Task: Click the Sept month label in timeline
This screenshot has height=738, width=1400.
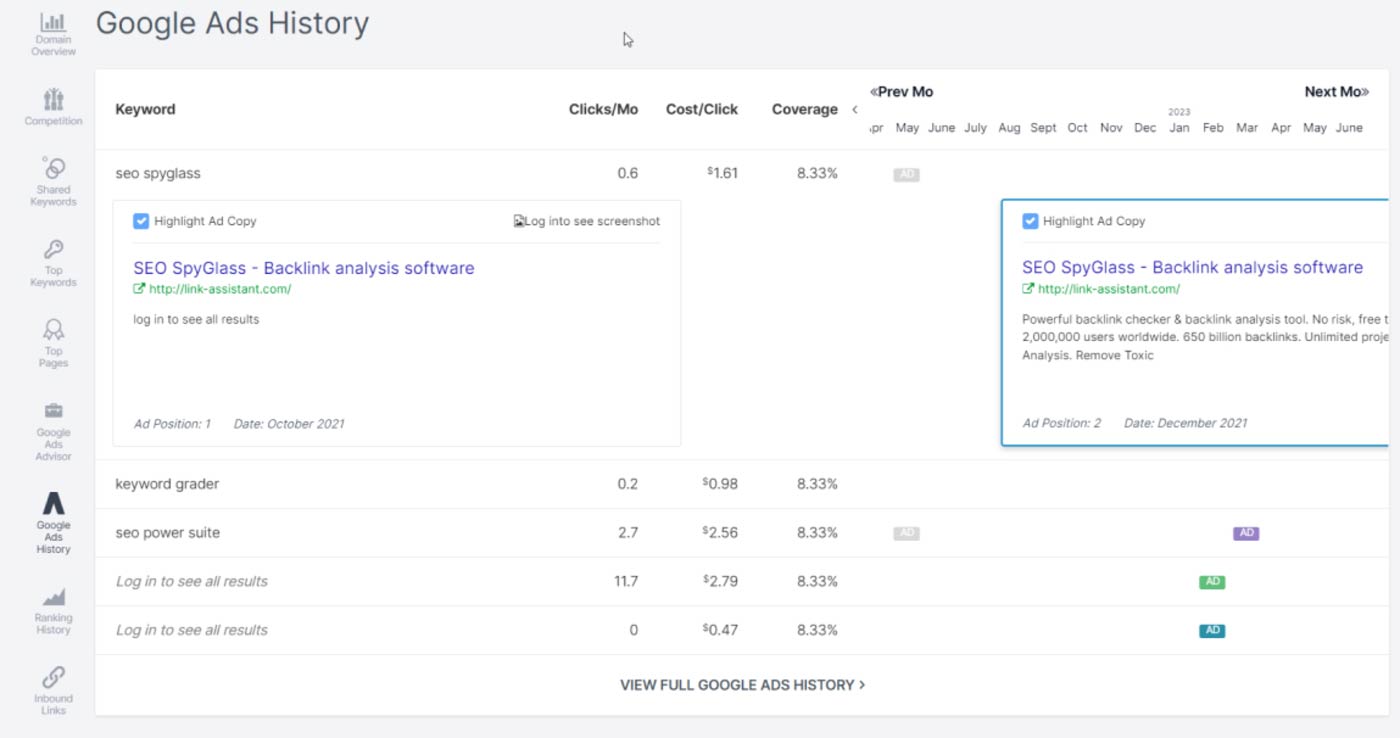Action: pyautogui.click(x=1043, y=128)
